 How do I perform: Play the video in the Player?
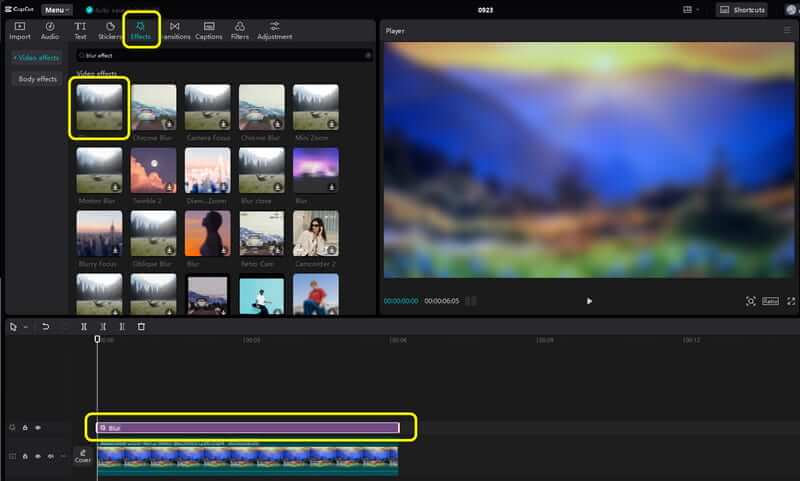(589, 301)
